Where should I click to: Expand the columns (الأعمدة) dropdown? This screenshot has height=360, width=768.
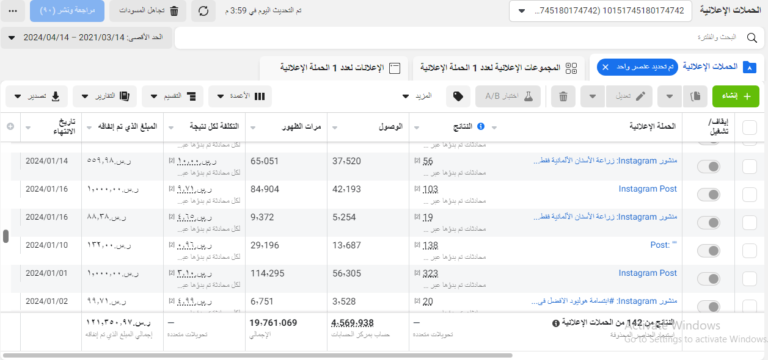tap(240, 96)
